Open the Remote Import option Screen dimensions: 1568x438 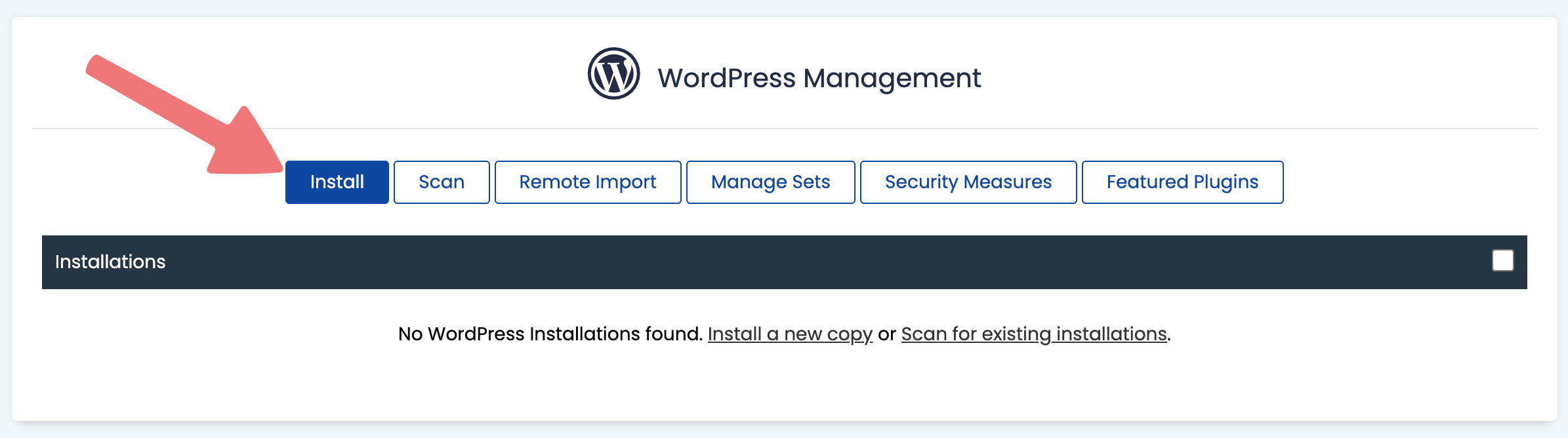pyautogui.click(x=588, y=182)
